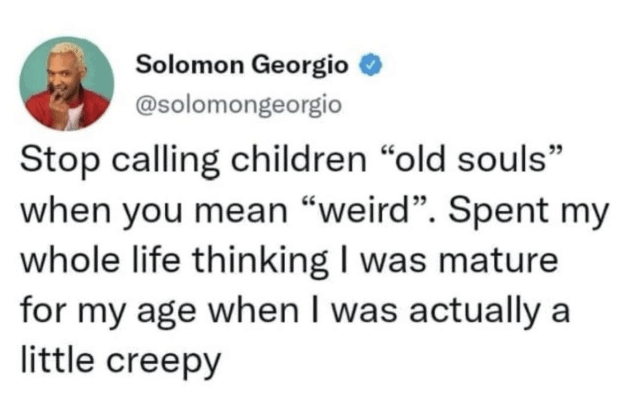
Task: Open the profile picture avatar
Action: pos(66,84)
